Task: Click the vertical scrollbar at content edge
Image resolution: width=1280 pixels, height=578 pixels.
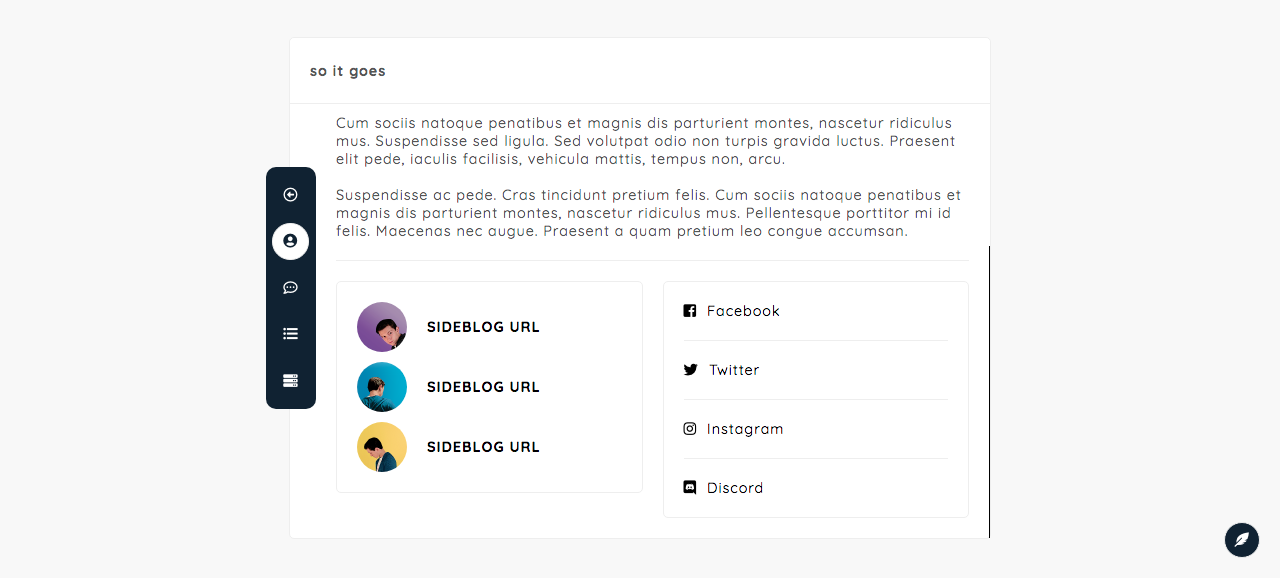Action: (x=989, y=392)
